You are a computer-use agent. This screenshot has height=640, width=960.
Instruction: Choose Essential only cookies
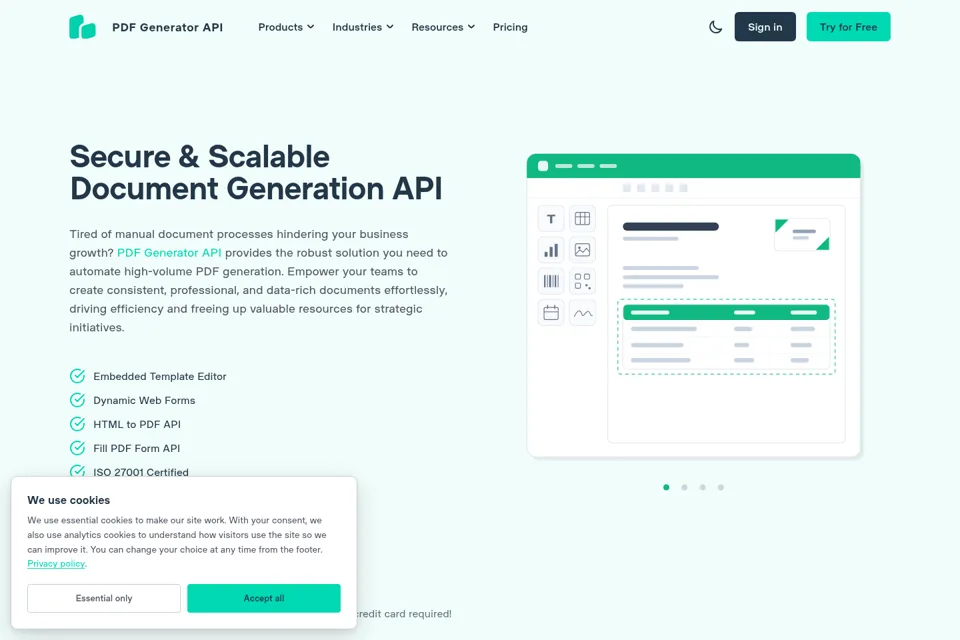point(103,598)
